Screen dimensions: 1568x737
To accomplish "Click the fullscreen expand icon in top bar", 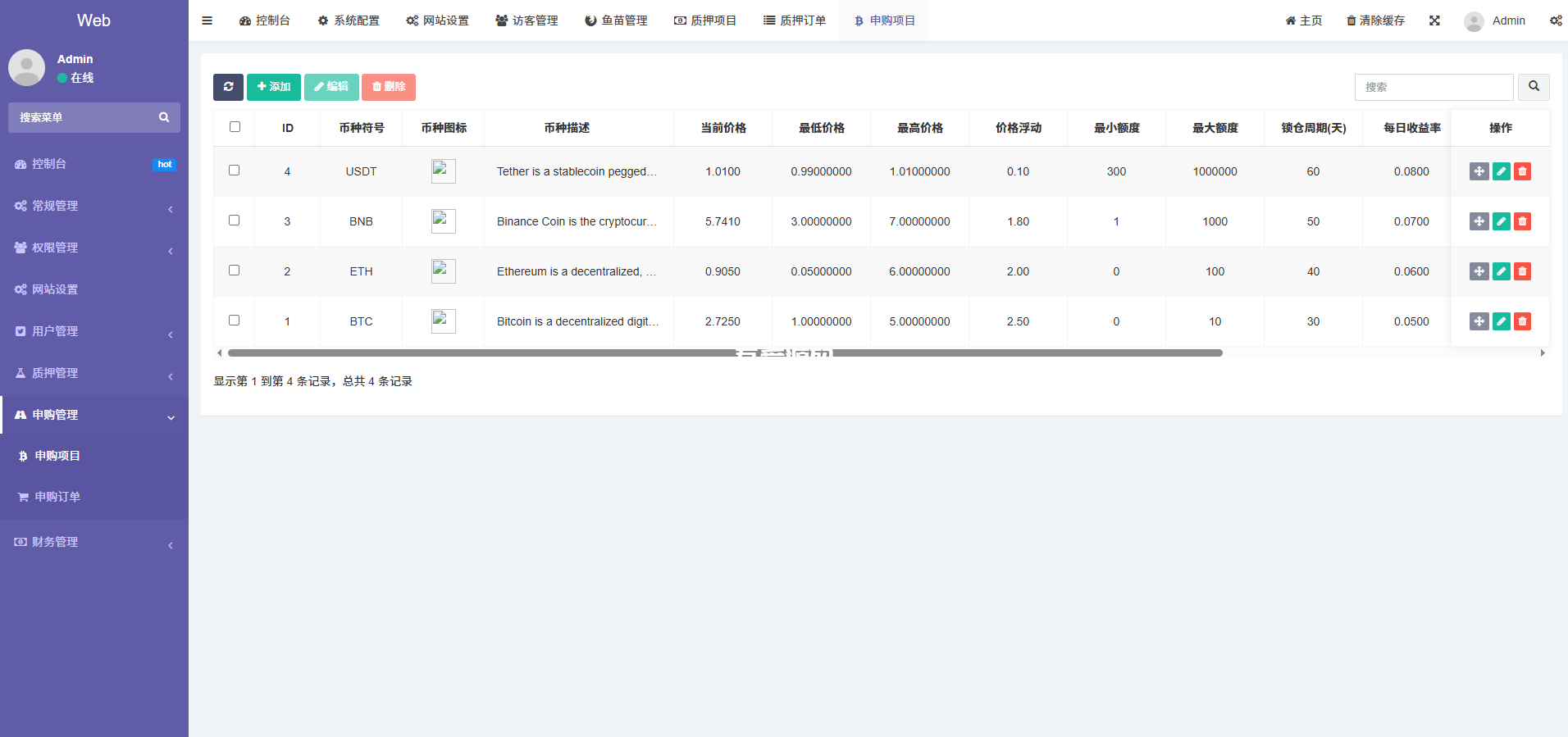I will [x=1434, y=20].
